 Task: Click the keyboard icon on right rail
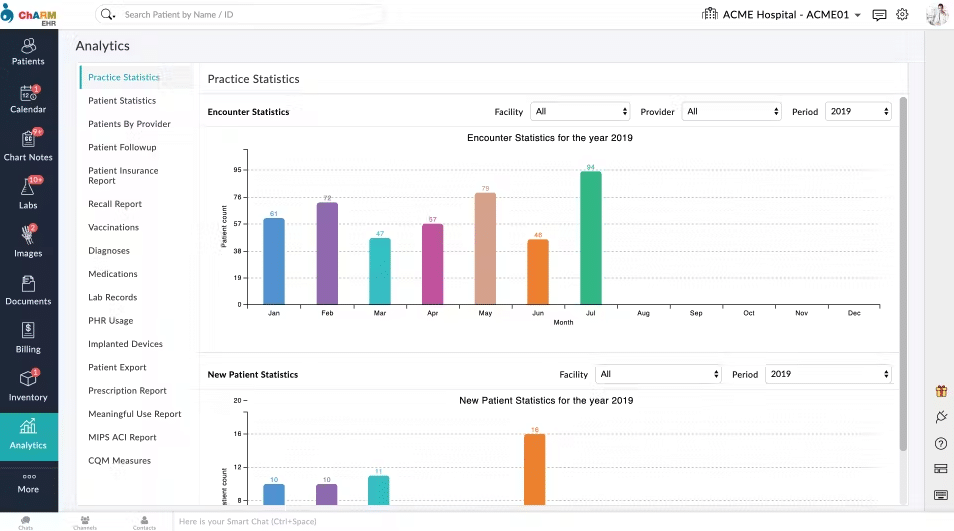pyautogui.click(x=941, y=495)
